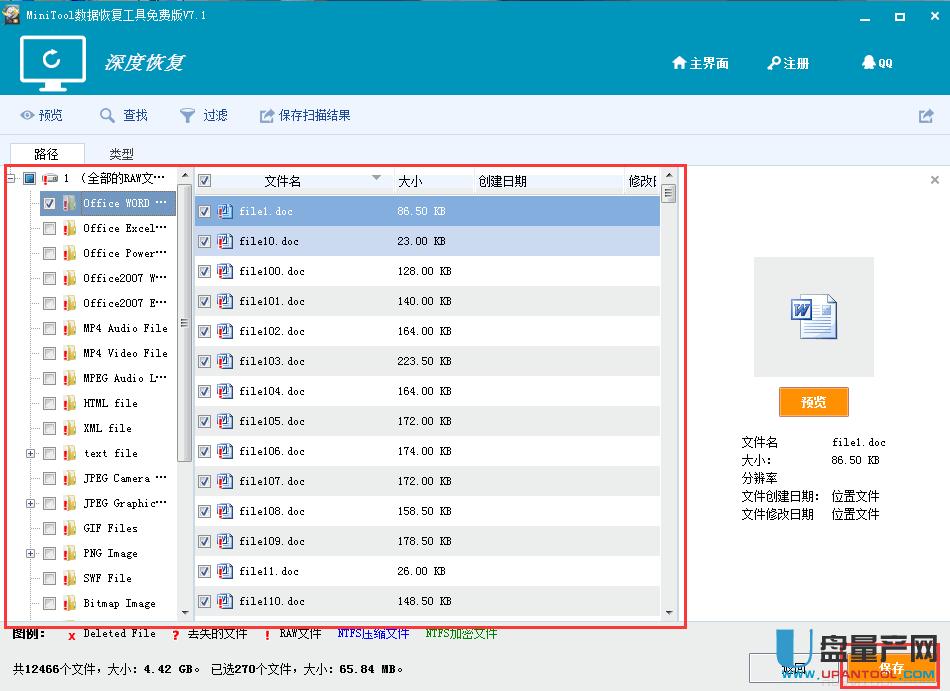Expand the PNG Image tree node
The width and height of the screenshot is (950, 691).
pos(30,553)
